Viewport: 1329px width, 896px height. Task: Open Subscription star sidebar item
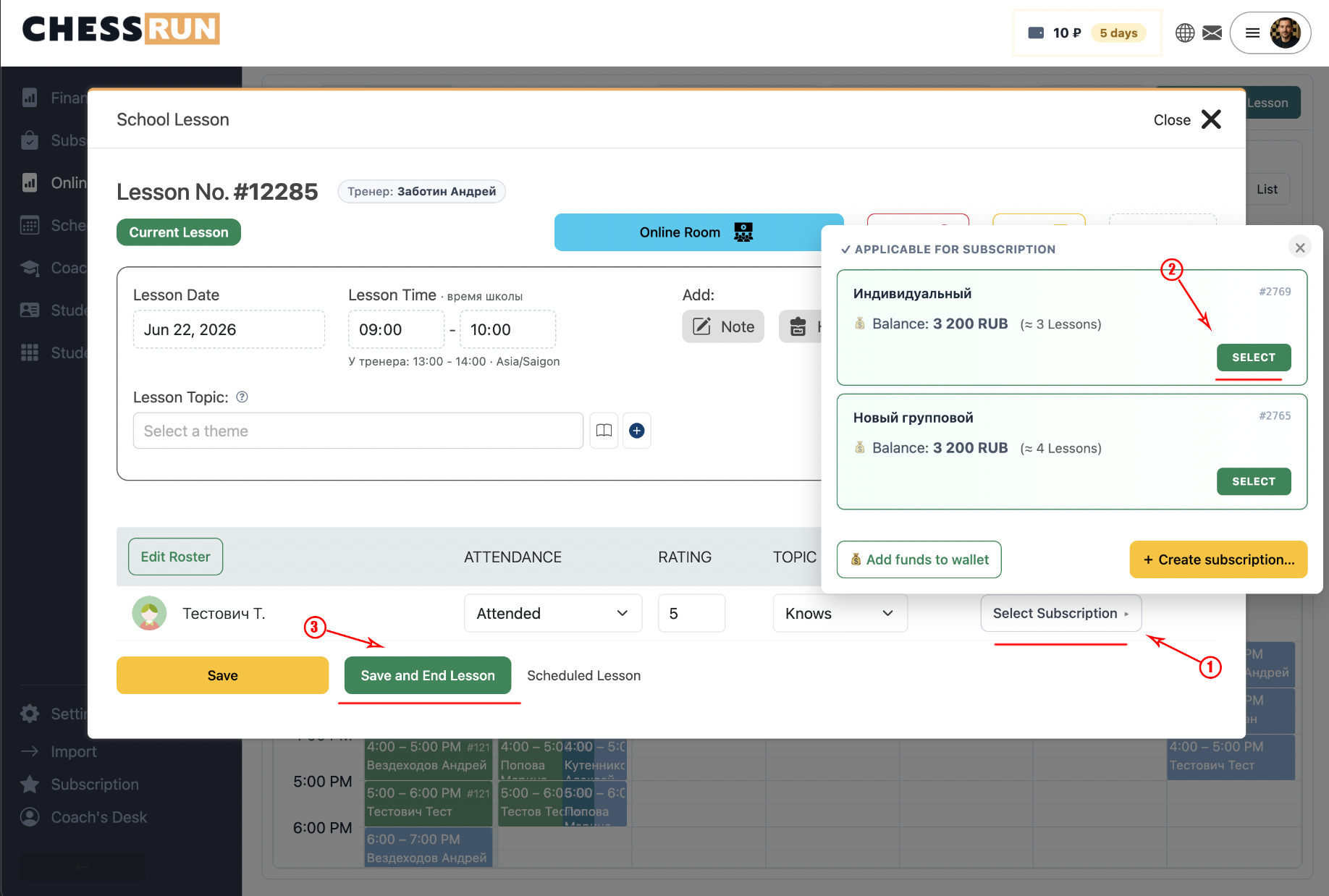tap(80, 785)
